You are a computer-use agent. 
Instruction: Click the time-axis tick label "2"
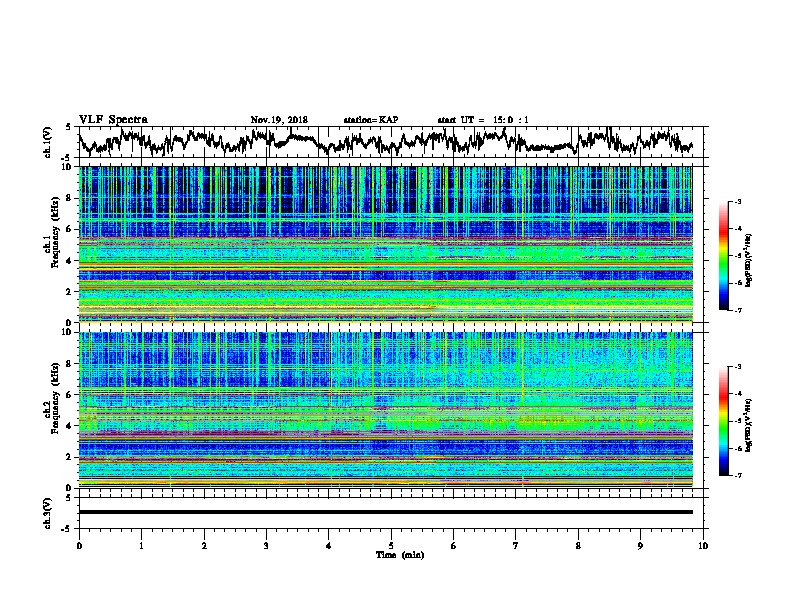click(x=204, y=546)
